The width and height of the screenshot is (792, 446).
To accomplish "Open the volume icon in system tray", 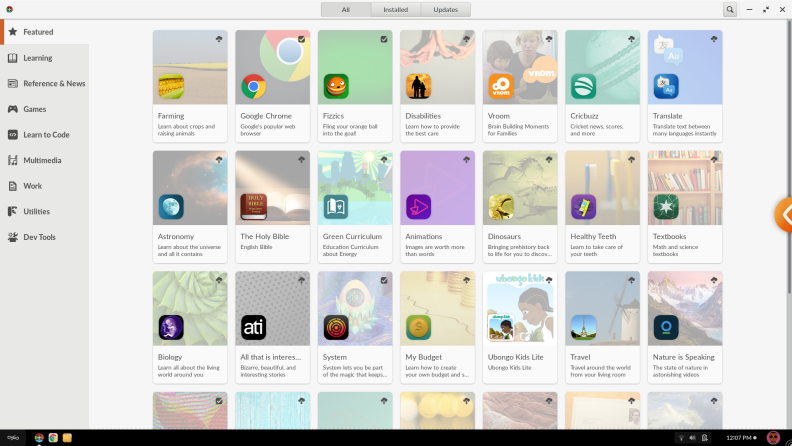I will [x=692, y=438].
